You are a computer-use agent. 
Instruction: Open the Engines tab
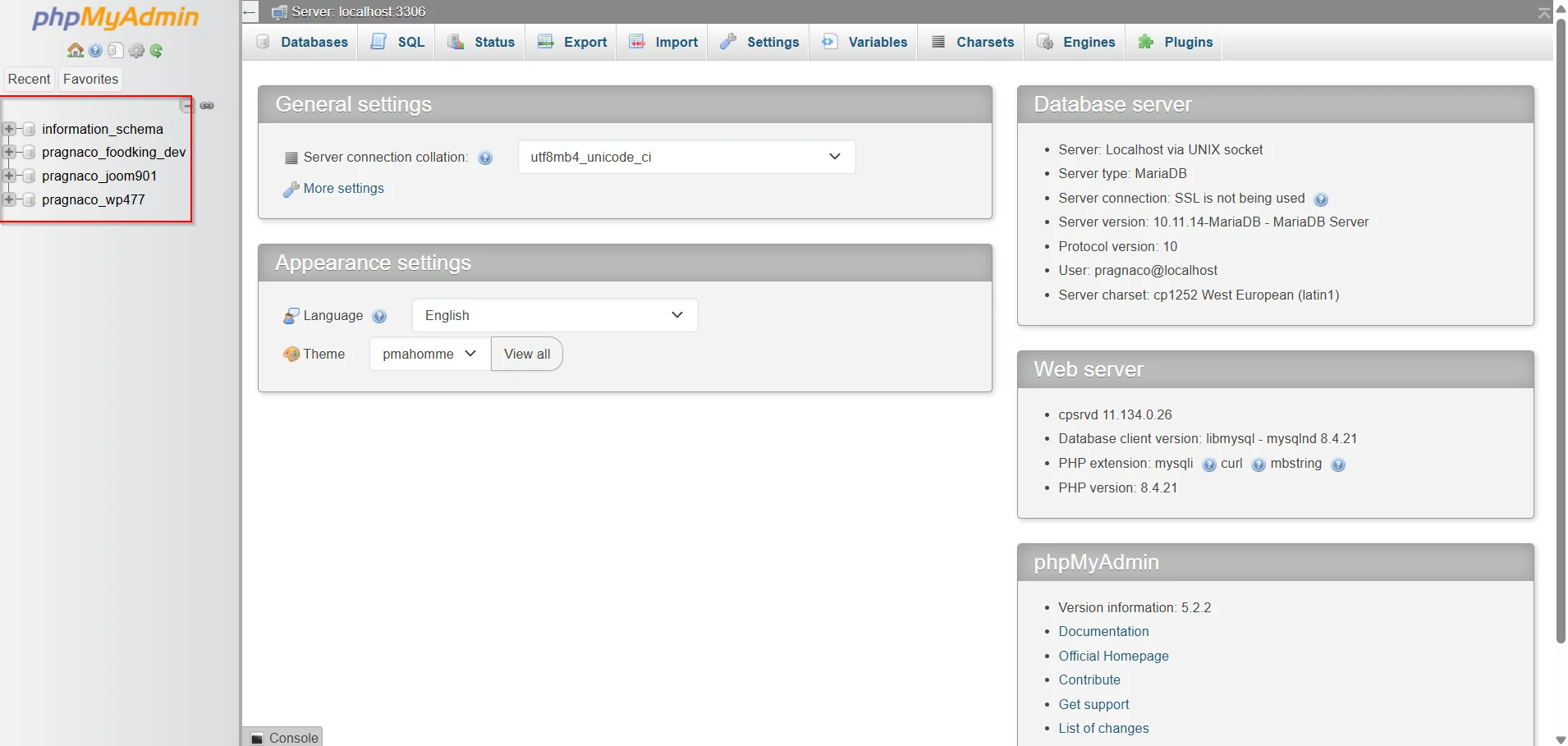coord(1076,42)
